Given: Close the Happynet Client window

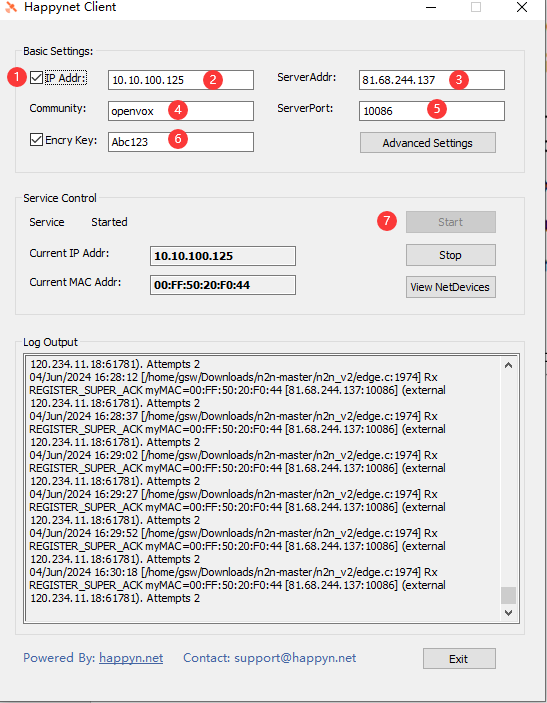Looking at the screenshot, I should click(x=522, y=7).
